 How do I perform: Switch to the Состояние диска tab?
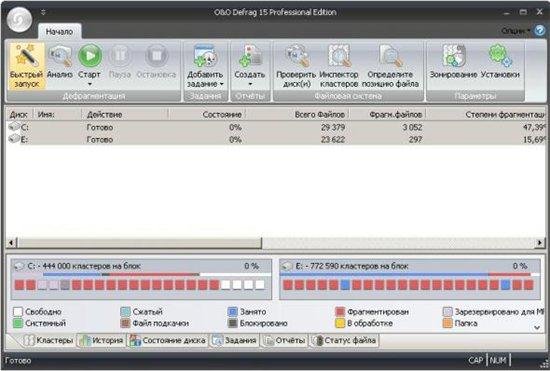tap(168, 340)
